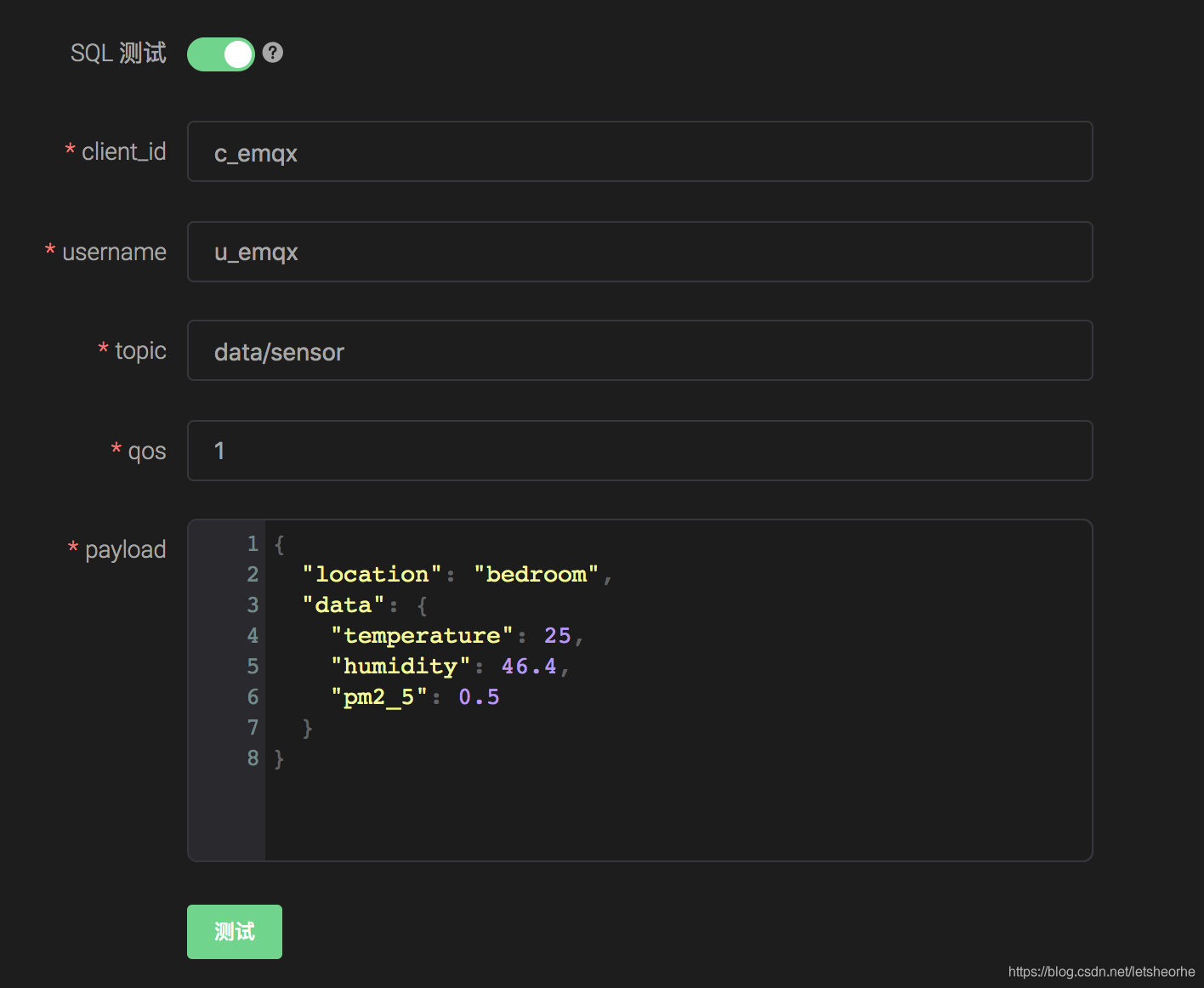Click the qos input field

click(639, 451)
